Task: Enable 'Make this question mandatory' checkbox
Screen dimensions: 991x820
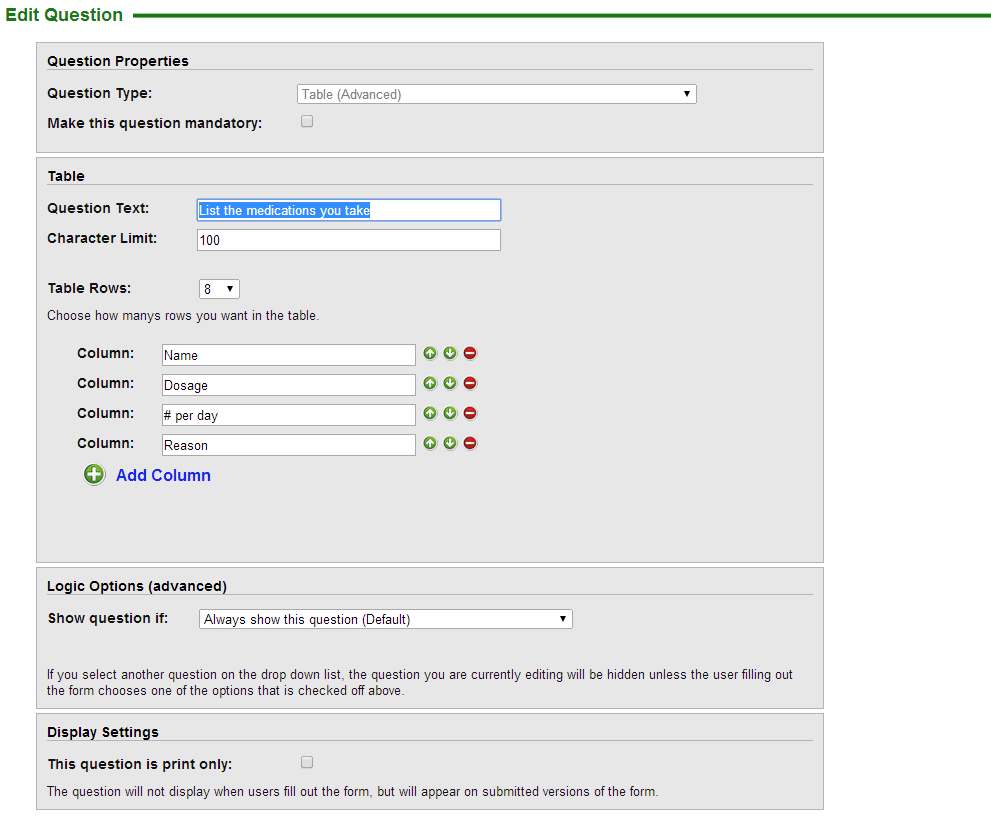Action: coord(307,121)
